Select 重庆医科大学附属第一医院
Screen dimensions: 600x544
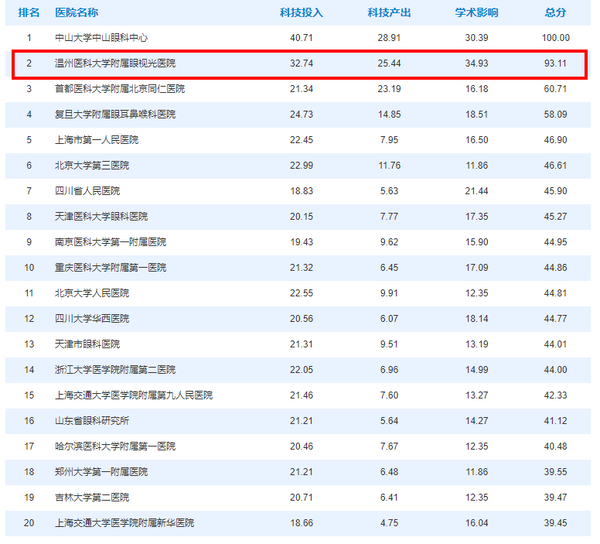pos(111,268)
